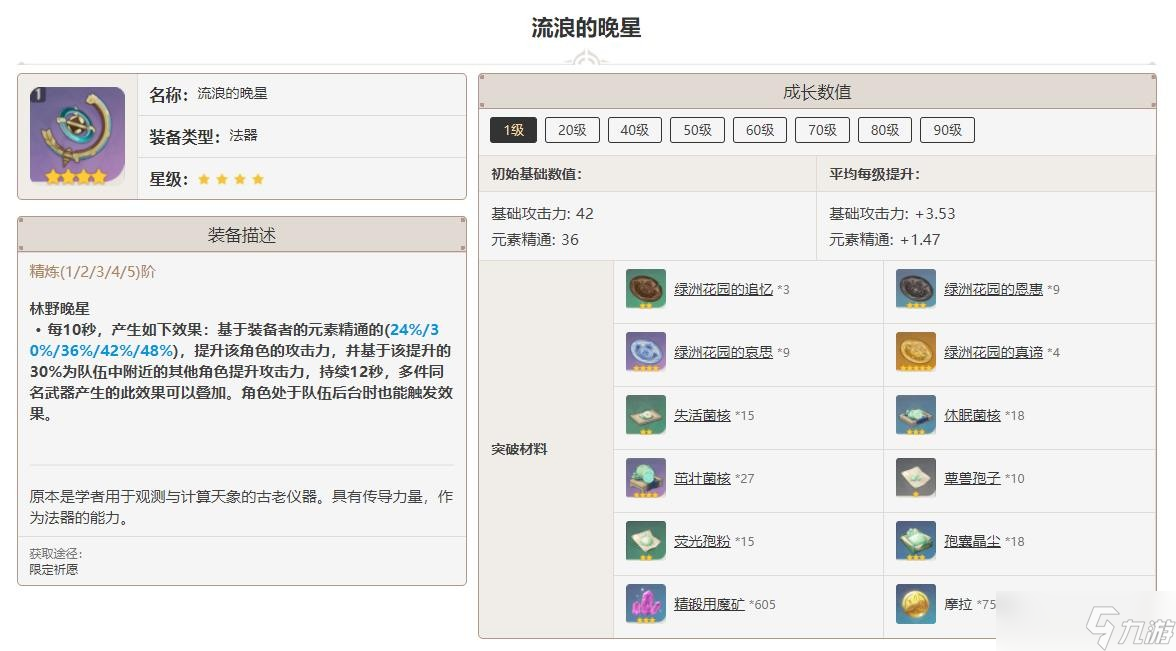
Task: Switch to the 40级 level tab
Action: click(x=635, y=130)
